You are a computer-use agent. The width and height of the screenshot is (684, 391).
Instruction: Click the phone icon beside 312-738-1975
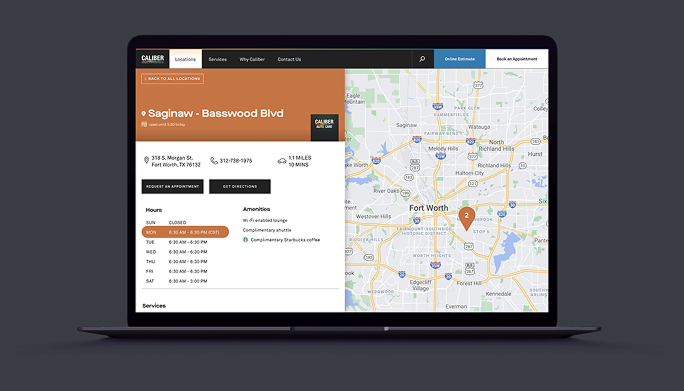(214, 161)
